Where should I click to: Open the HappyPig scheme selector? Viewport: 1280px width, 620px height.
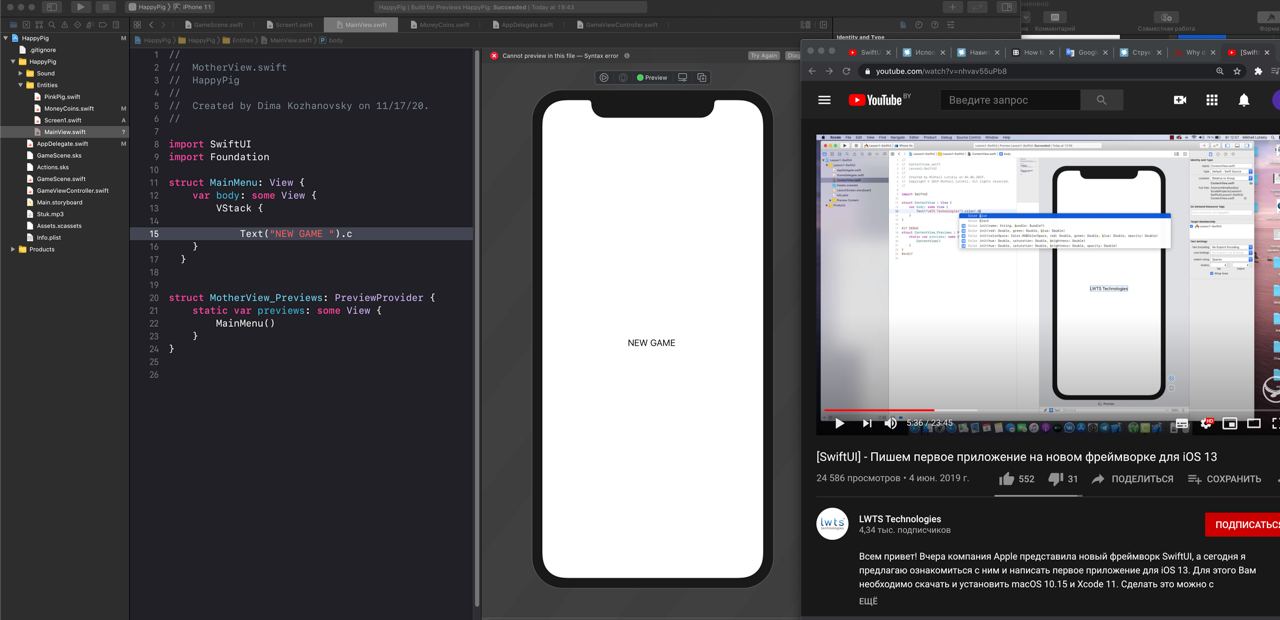[x=151, y=7]
